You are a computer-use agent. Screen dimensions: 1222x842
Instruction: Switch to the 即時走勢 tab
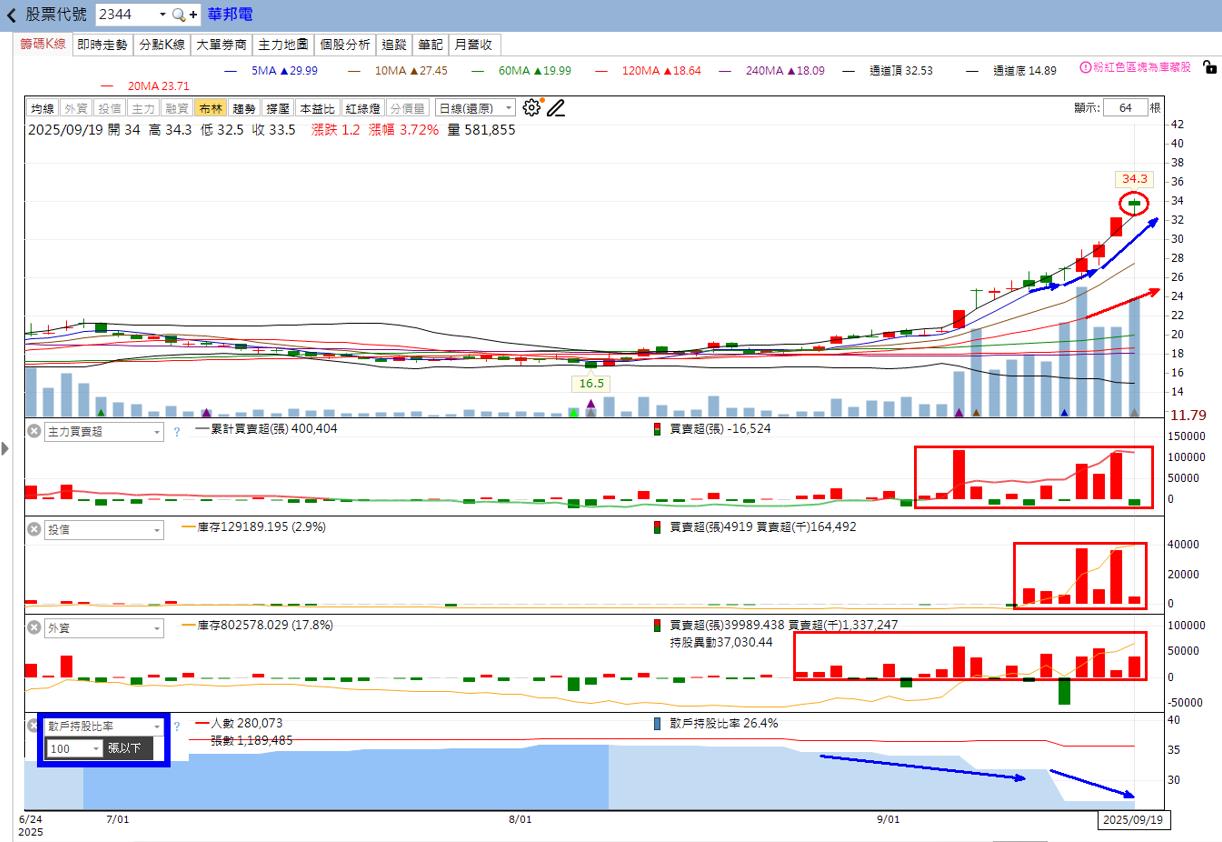tap(103, 44)
